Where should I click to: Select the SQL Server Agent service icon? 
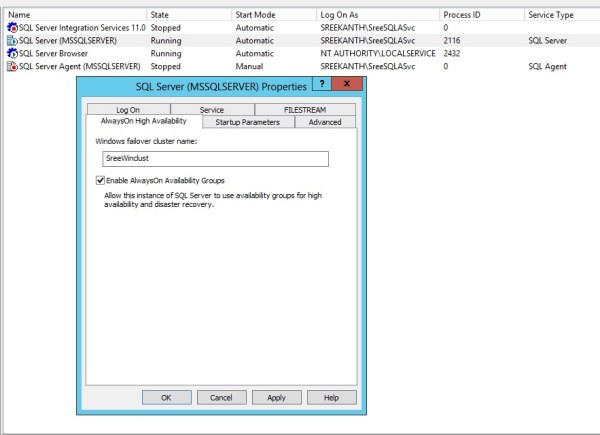click(x=12, y=66)
